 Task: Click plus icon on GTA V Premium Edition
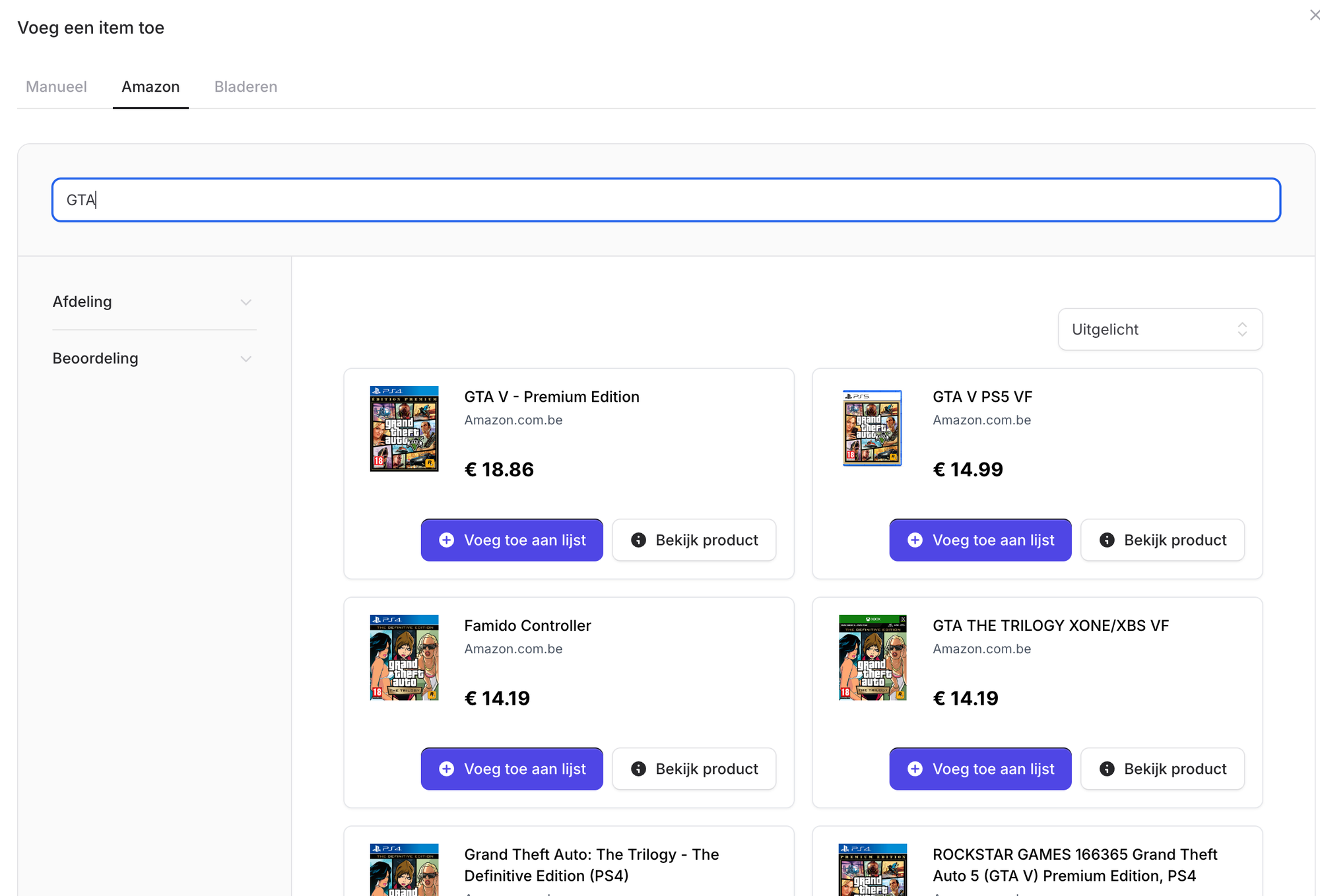[447, 540]
